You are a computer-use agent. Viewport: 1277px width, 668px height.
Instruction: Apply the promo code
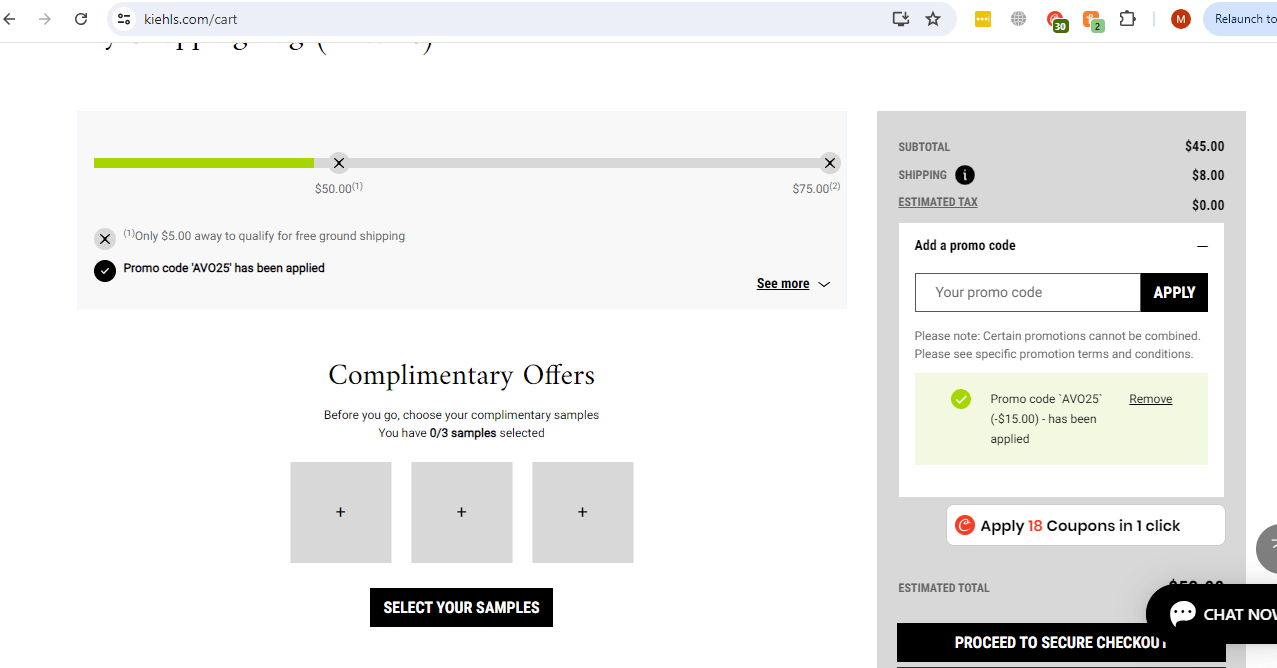click(x=1174, y=292)
